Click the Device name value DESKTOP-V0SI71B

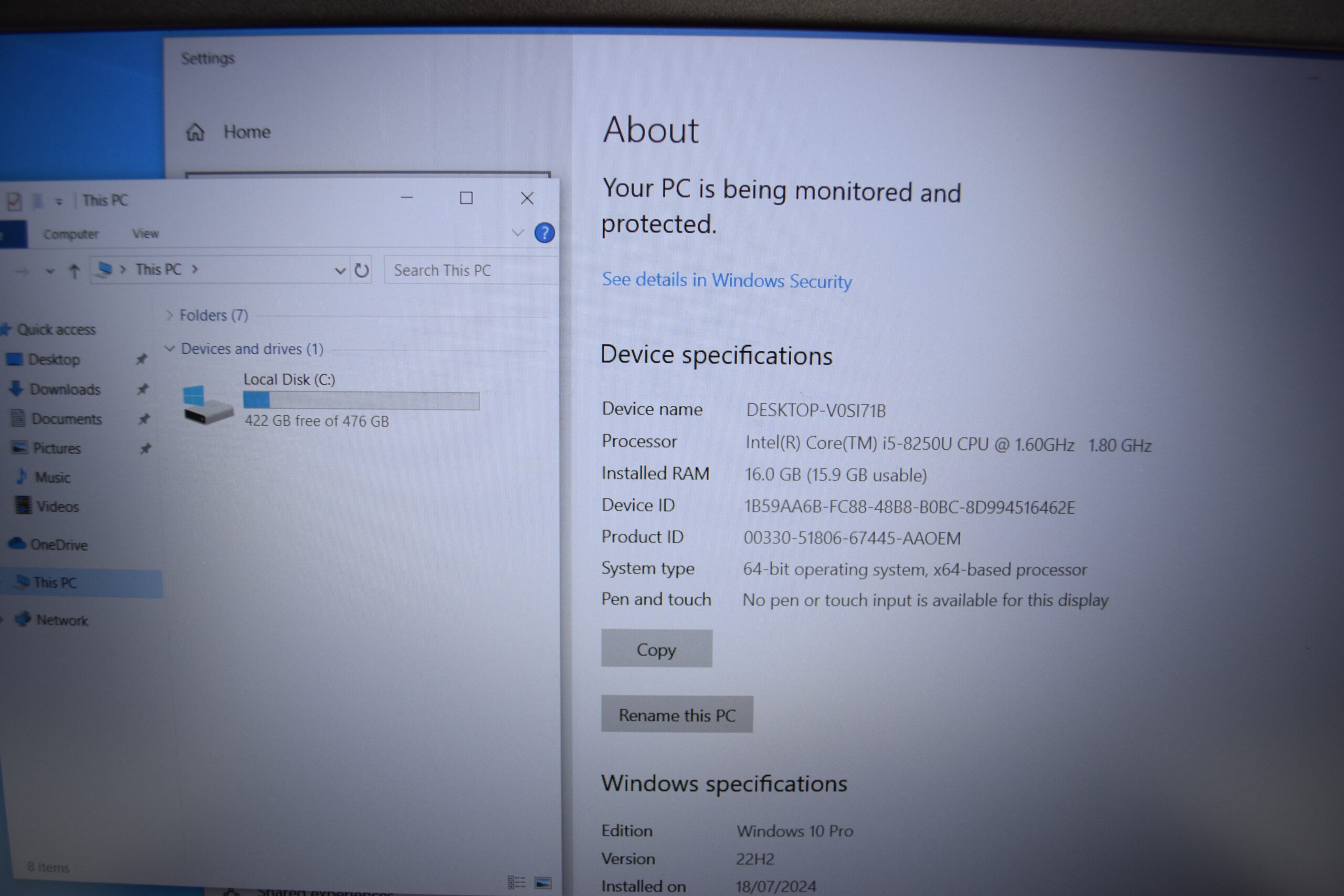click(x=816, y=410)
